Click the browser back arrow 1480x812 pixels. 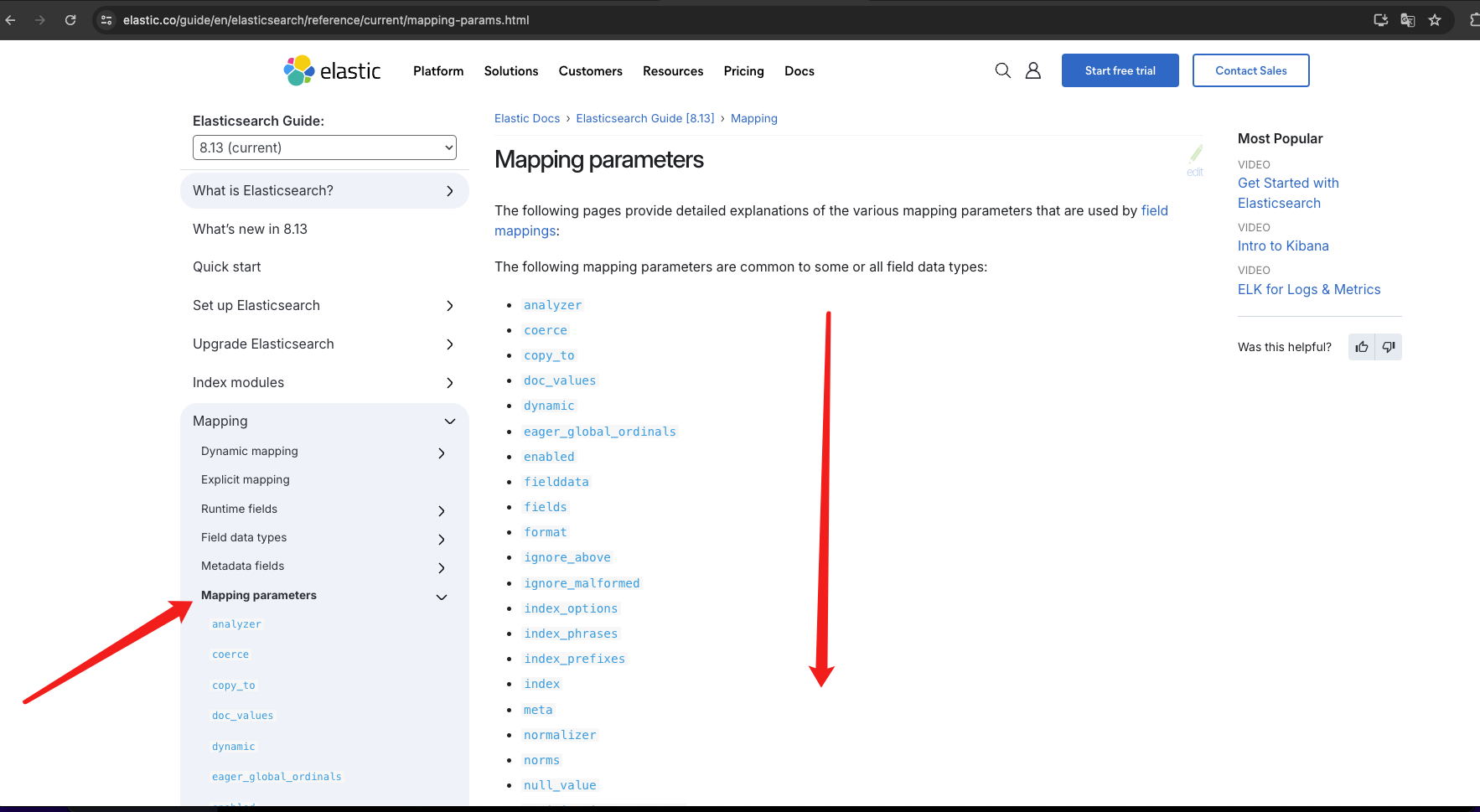tap(11, 20)
